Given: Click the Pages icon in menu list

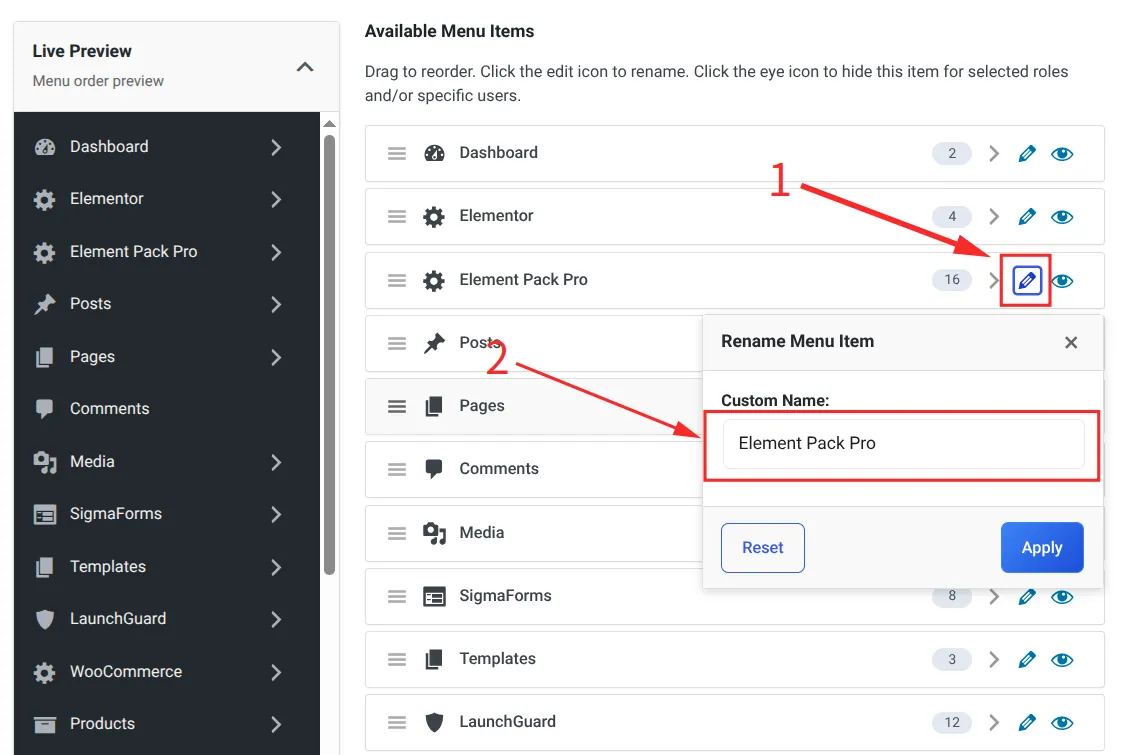Looking at the screenshot, I should (x=434, y=406).
